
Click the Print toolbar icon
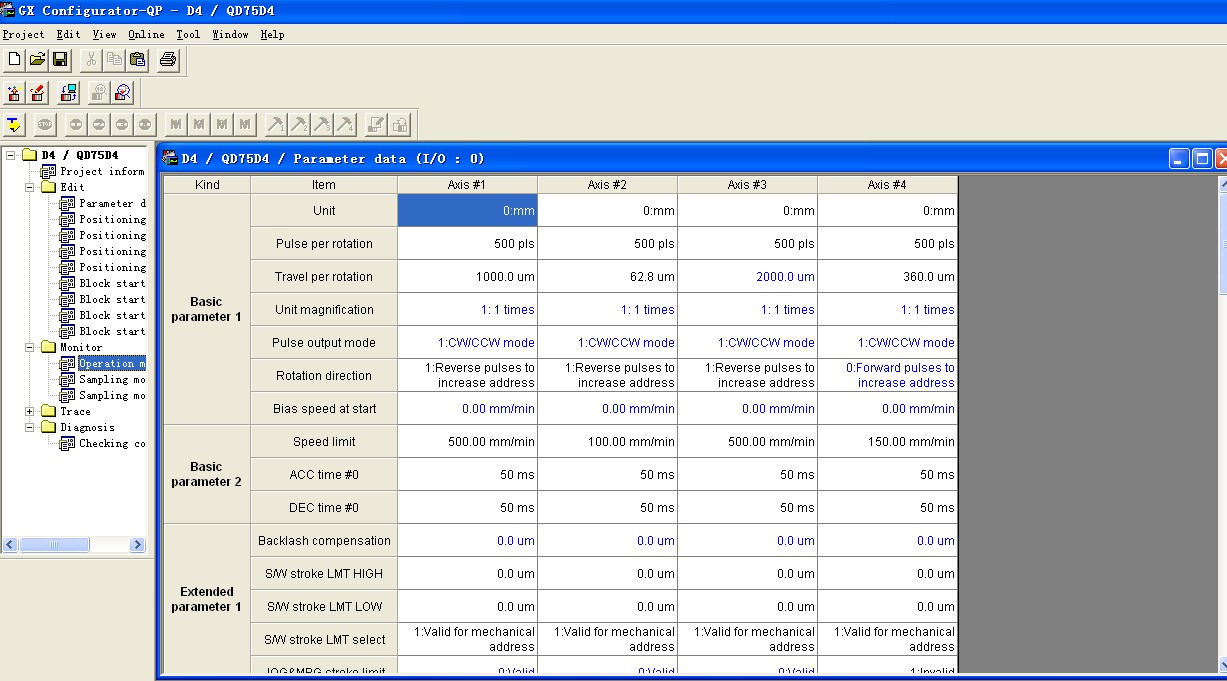point(168,60)
